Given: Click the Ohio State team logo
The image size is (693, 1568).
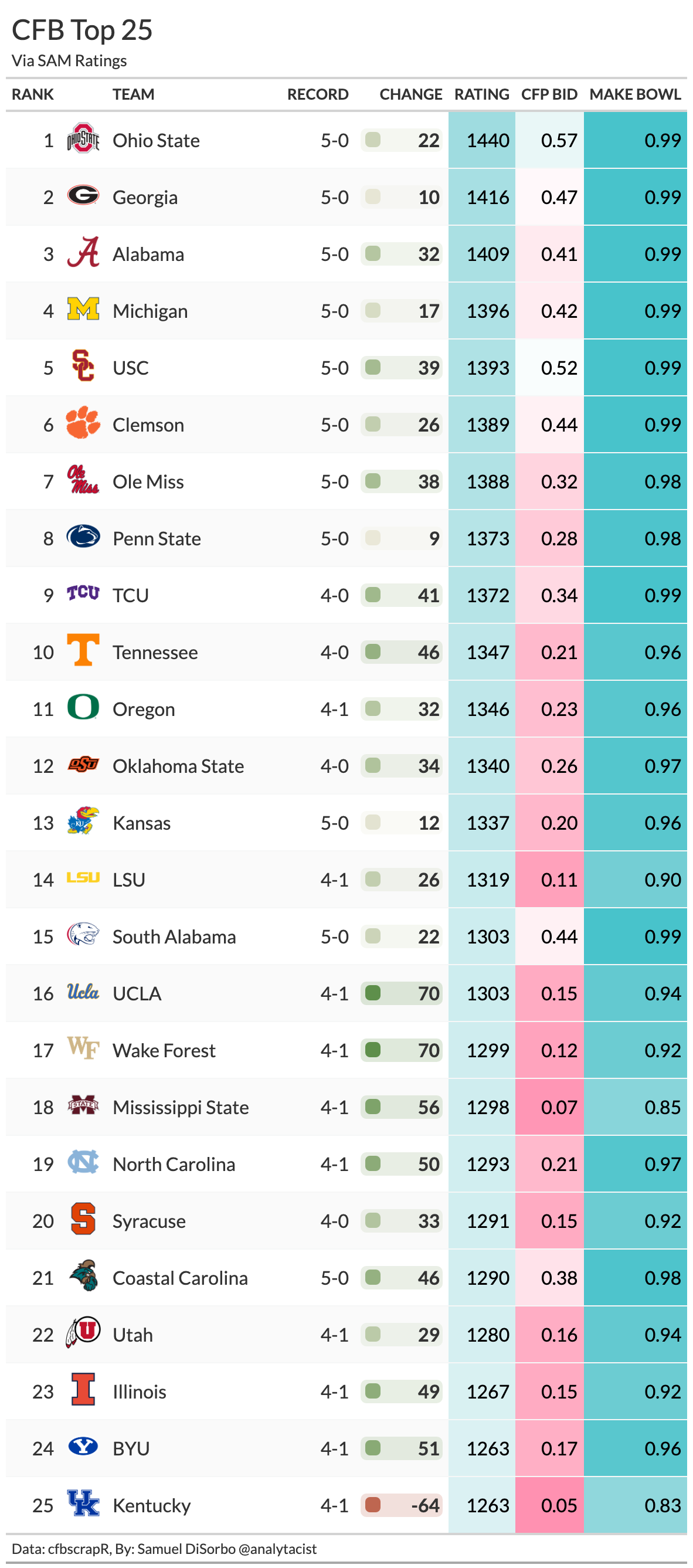Looking at the screenshot, I should coord(83,140).
